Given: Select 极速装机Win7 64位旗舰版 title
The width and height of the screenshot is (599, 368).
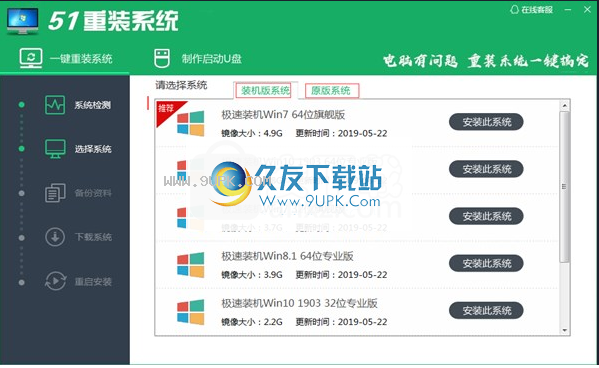Looking at the screenshot, I should coord(283,115).
